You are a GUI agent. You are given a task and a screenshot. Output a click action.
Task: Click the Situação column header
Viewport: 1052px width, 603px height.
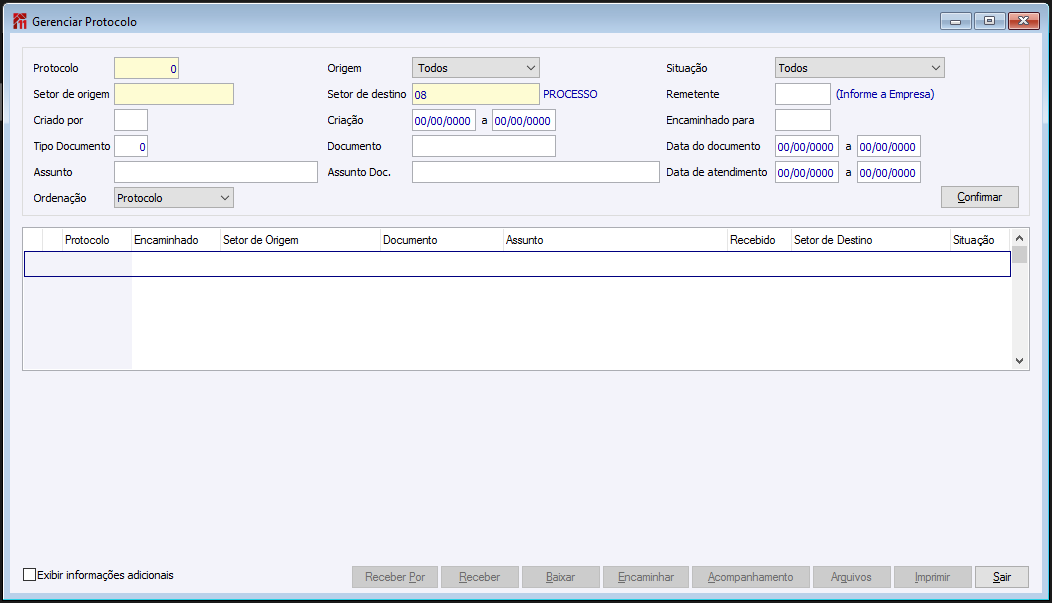[x=980, y=240]
